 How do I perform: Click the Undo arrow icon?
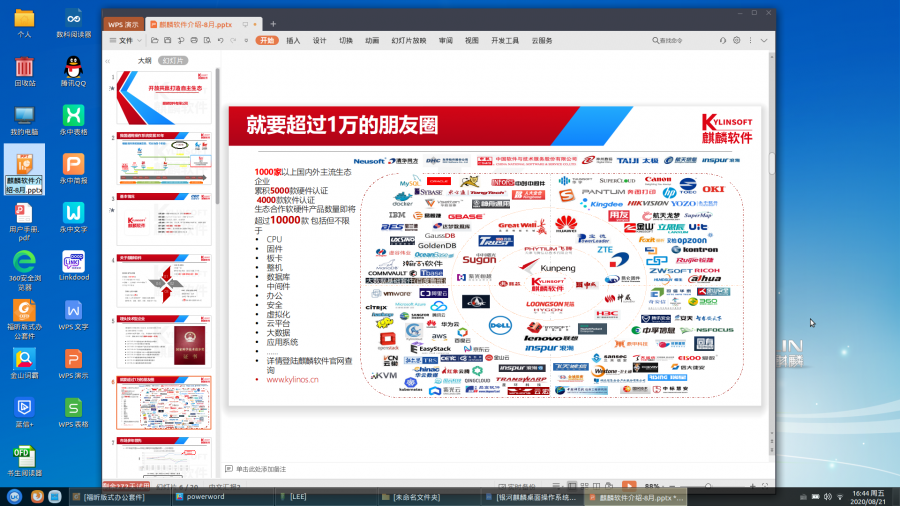coord(220,41)
